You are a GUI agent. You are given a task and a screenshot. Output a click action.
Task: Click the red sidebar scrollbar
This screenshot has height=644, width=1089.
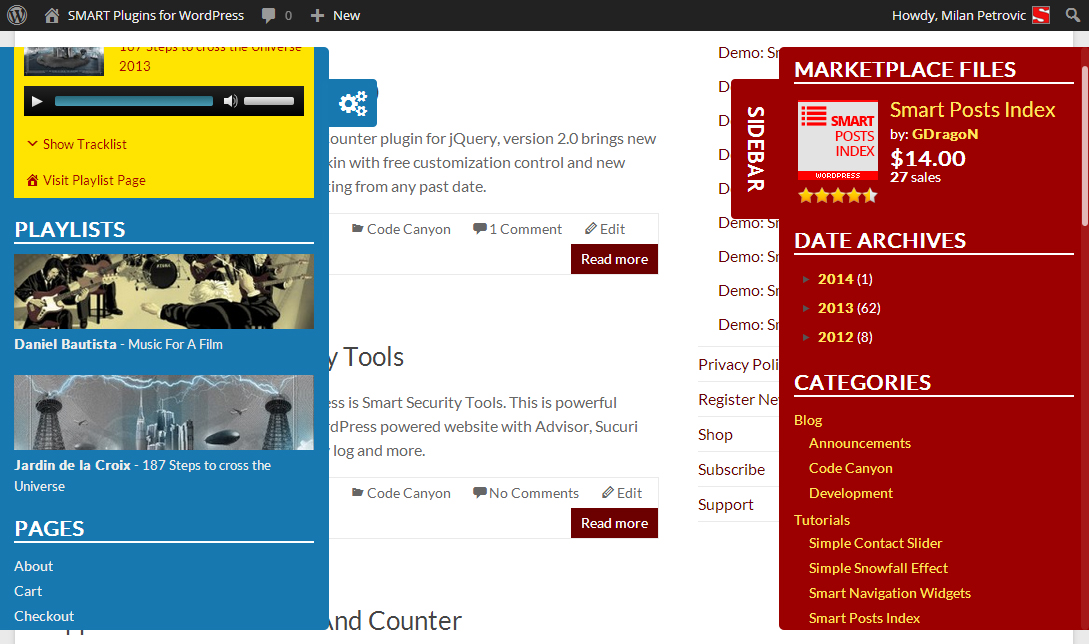click(x=1085, y=146)
